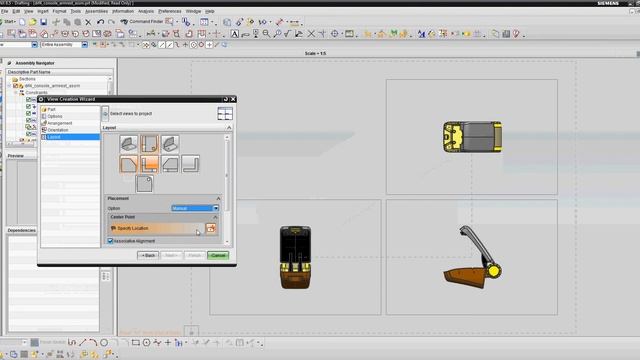Click the target crosshair icon in the toolbar
The image size is (640, 360).
(x=335, y=34)
